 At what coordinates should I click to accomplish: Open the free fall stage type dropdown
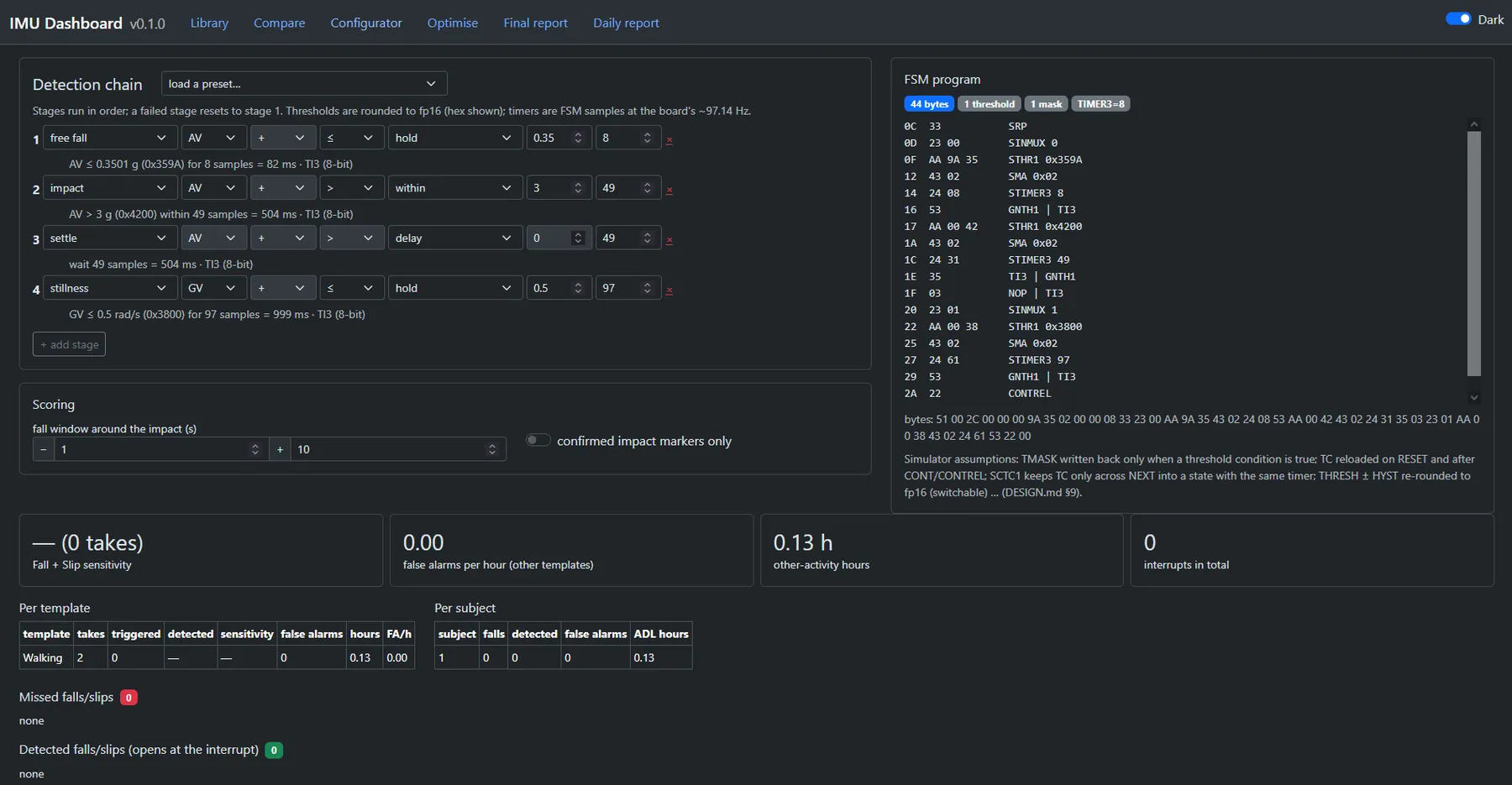(x=110, y=138)
